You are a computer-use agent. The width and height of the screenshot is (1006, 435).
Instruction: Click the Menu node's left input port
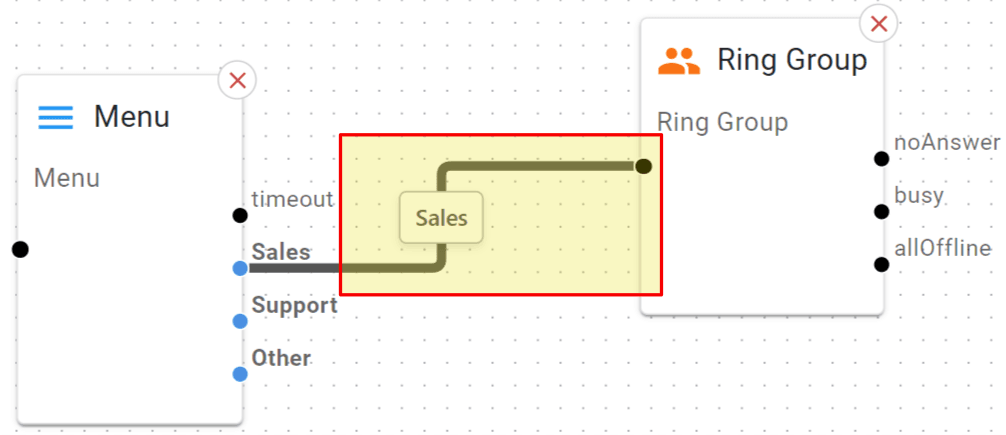pyautogui.click(x=20, y=249)
